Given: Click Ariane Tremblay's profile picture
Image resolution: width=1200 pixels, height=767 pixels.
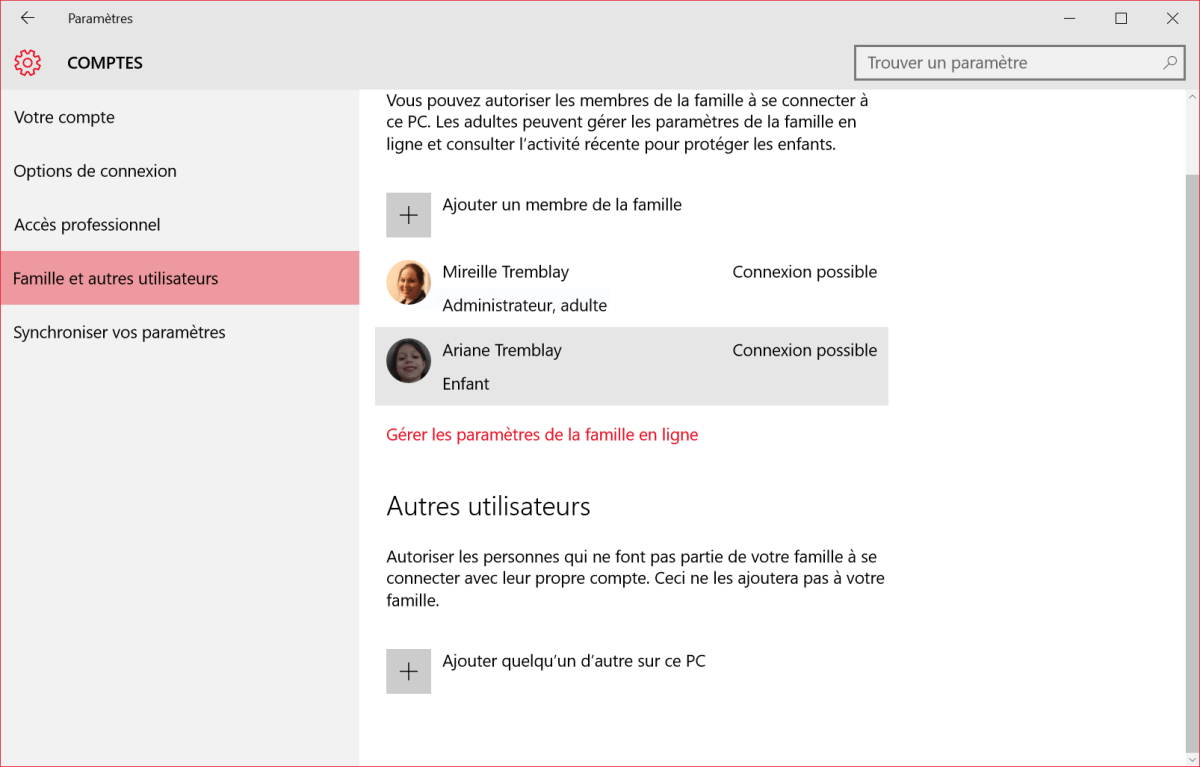Looking at the screenshot, I should tap(408, 361).
